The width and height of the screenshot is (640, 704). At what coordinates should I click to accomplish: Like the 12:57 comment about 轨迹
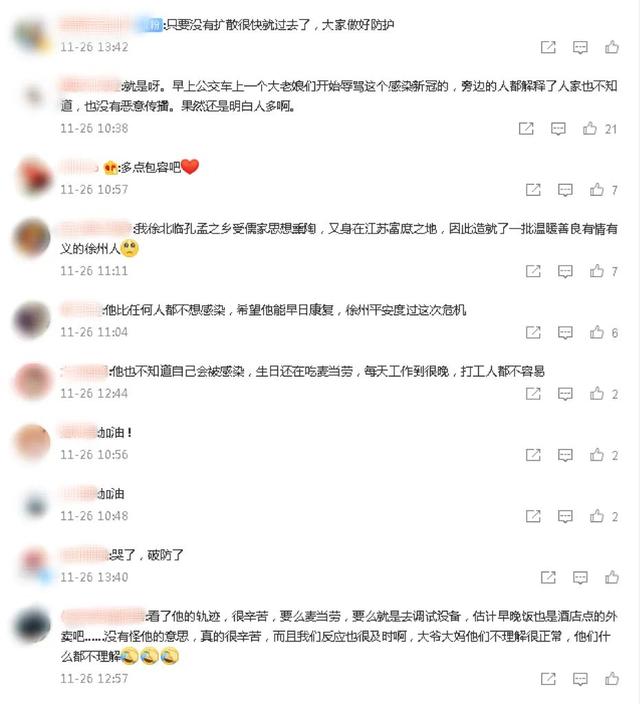point(612,679)
